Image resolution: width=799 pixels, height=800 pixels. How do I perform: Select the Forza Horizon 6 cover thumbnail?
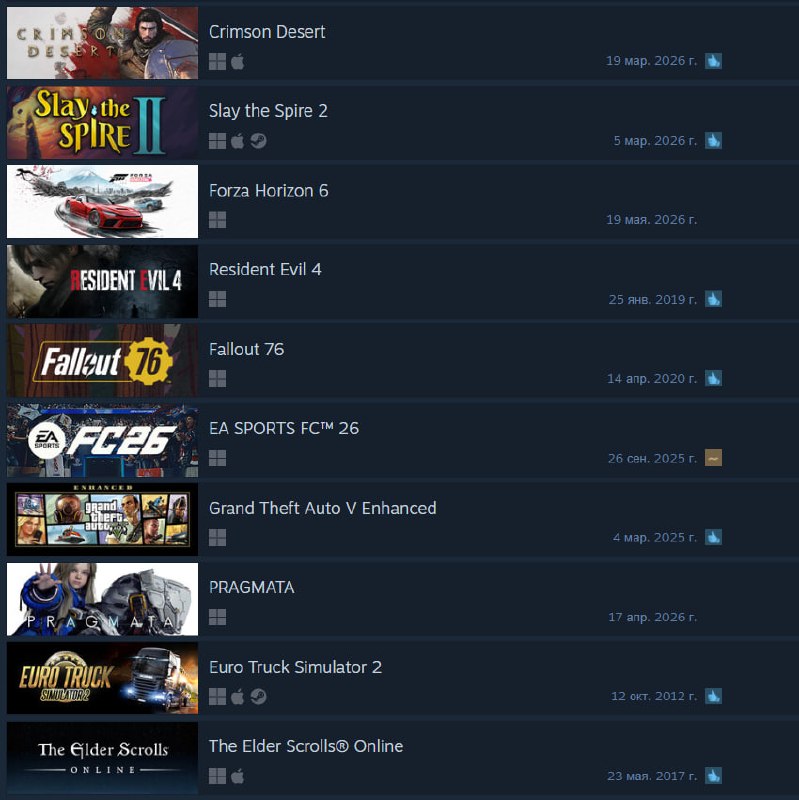click(x=102, y=202)
